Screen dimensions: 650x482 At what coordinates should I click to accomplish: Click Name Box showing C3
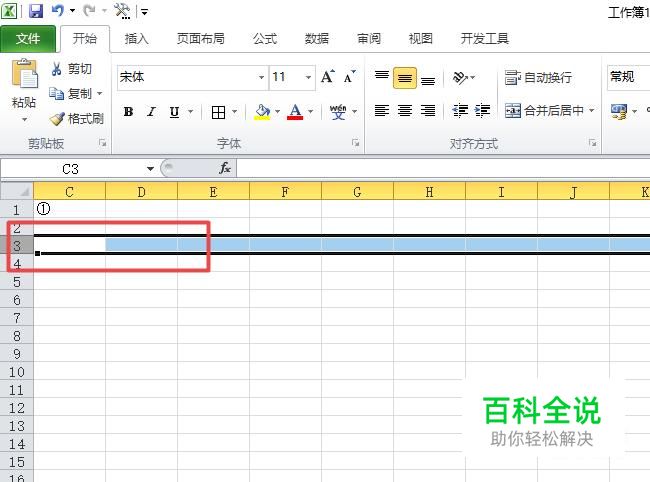pyautogui.click(x=70, y=169)
